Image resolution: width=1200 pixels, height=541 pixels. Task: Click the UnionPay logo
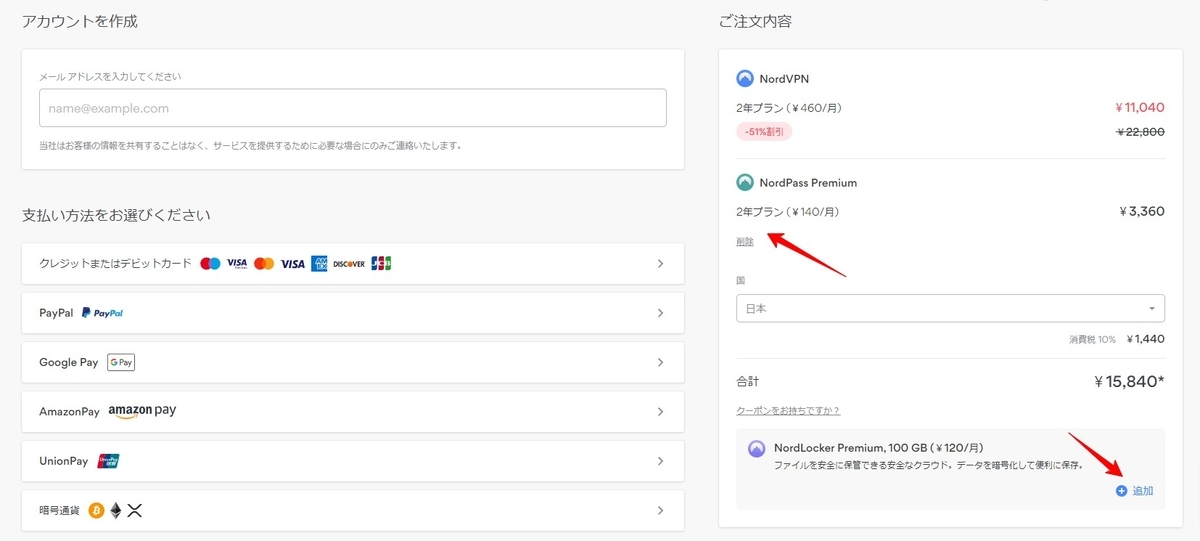coord(108,461)
